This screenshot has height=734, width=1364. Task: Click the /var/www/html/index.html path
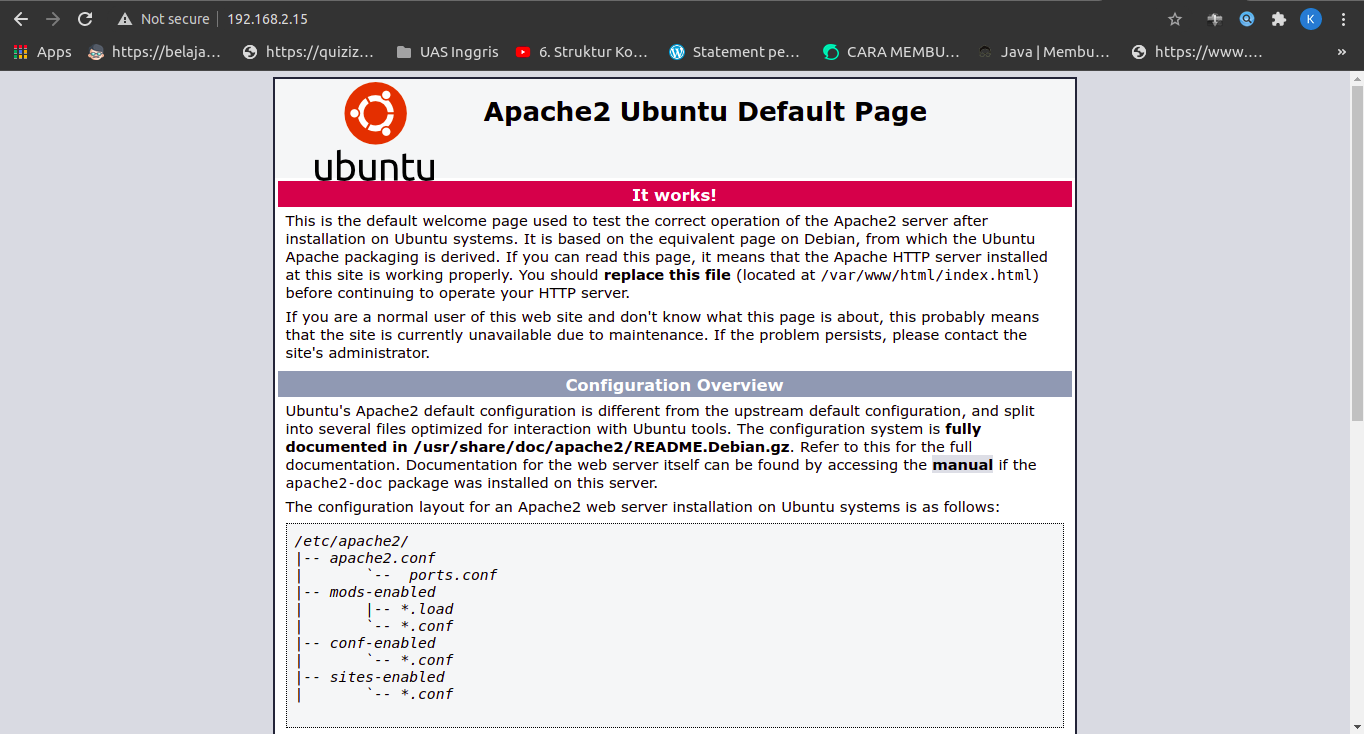(x=928, y=275)
